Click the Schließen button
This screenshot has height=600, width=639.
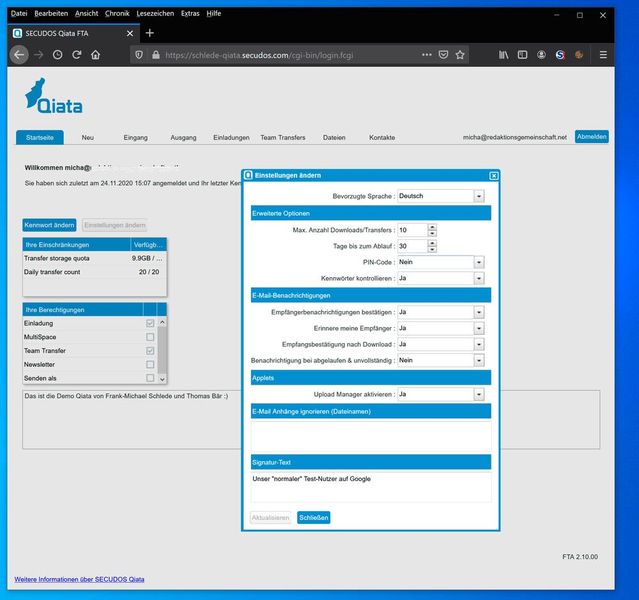313,518
